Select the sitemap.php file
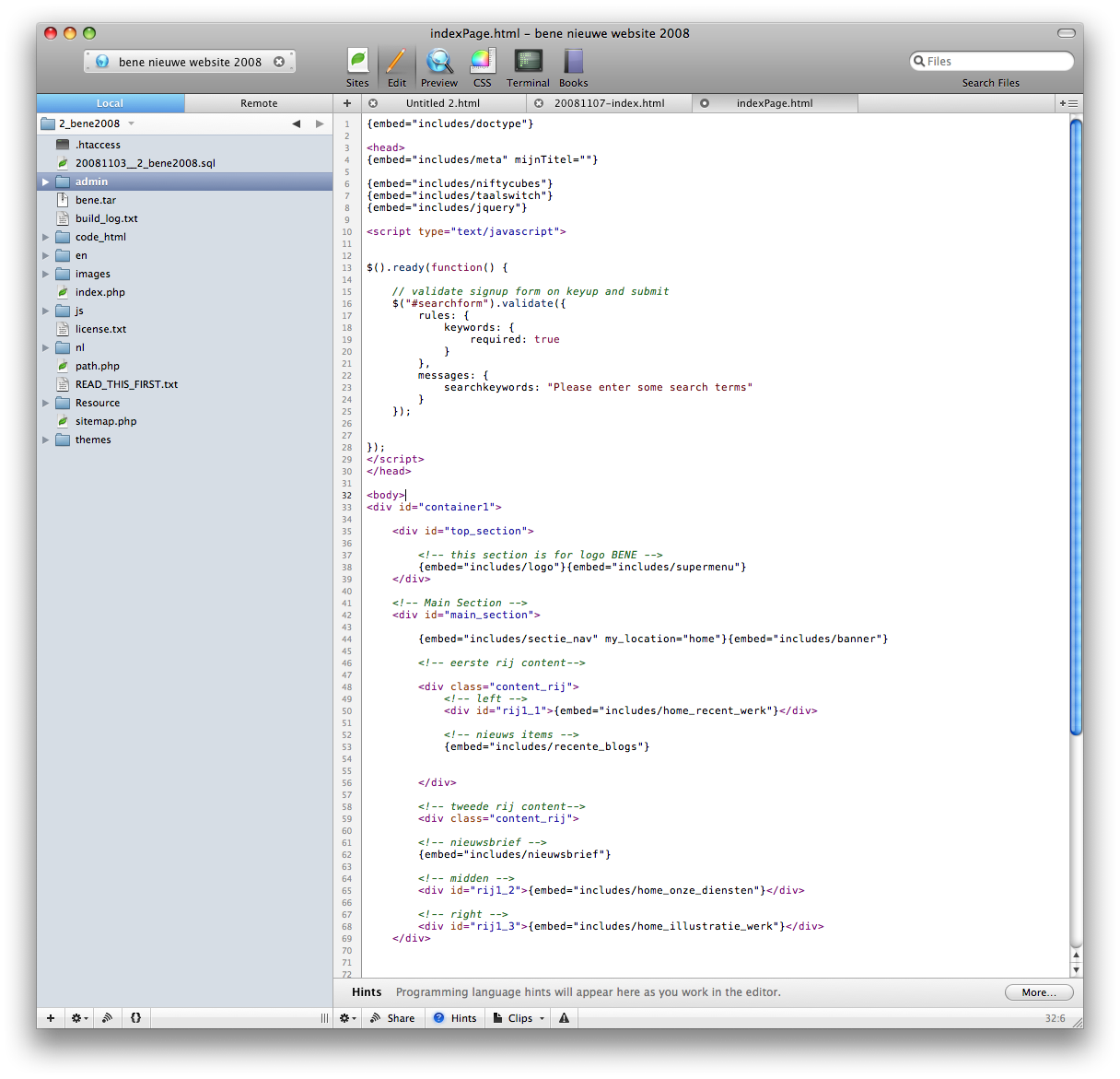1120x1079 pixels. pyautogui.click(x=184, y=421)
